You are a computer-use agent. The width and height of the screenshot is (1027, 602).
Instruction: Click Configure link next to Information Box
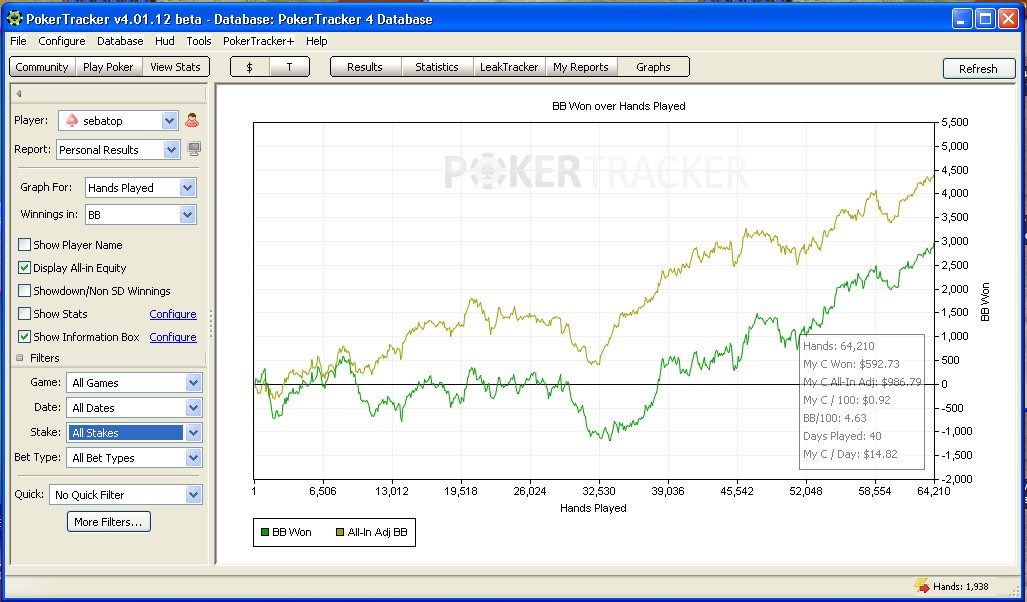click(173, 337)
